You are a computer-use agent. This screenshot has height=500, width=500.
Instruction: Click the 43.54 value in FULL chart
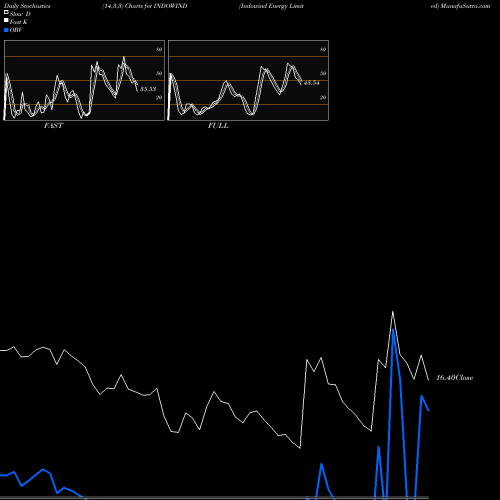click(x=312, y=83)
